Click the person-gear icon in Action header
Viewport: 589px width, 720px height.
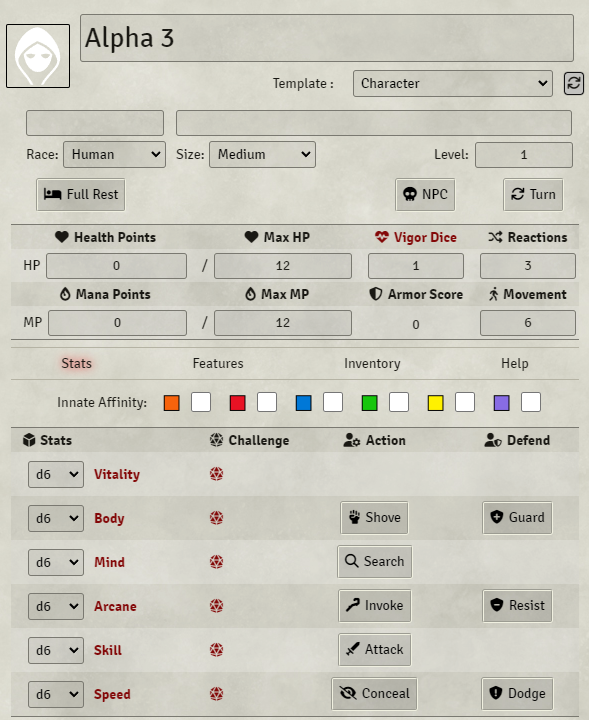pyautogui.click(x=352, y=440)
